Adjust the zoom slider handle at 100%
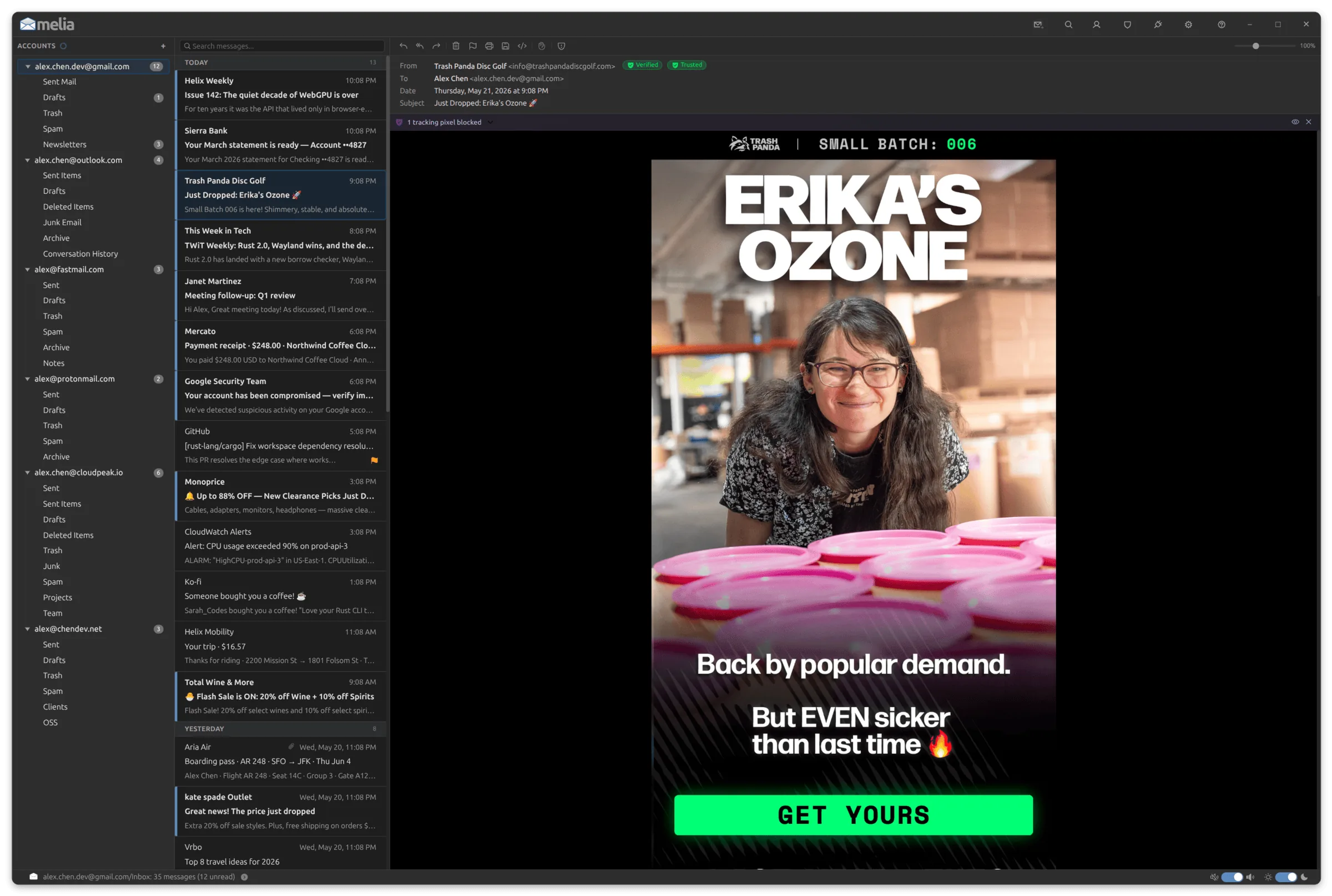Screen dimensions: 1332x896 coord(1255,45)
